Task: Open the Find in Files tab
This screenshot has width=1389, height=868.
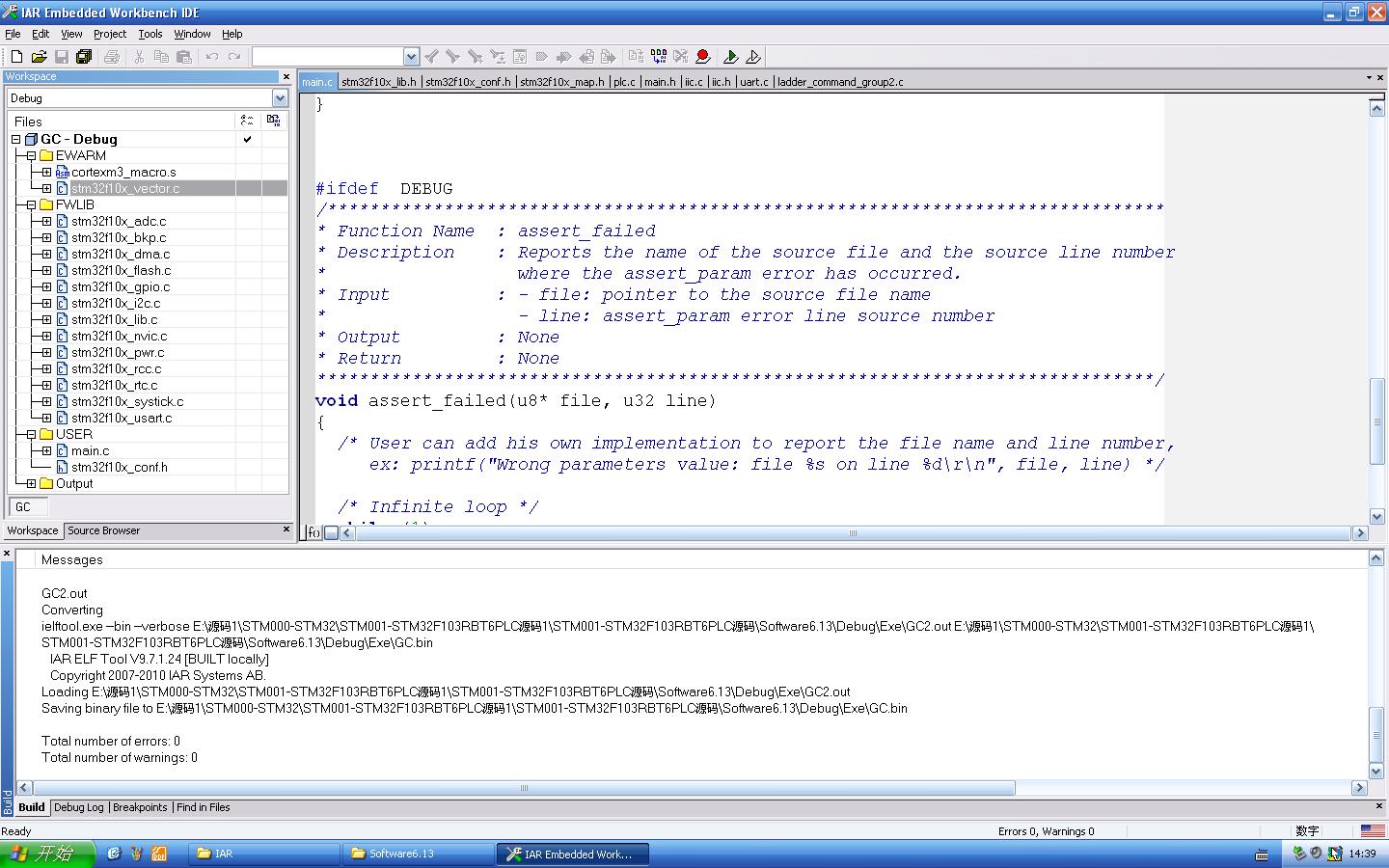Action: (x=204, y=807)
